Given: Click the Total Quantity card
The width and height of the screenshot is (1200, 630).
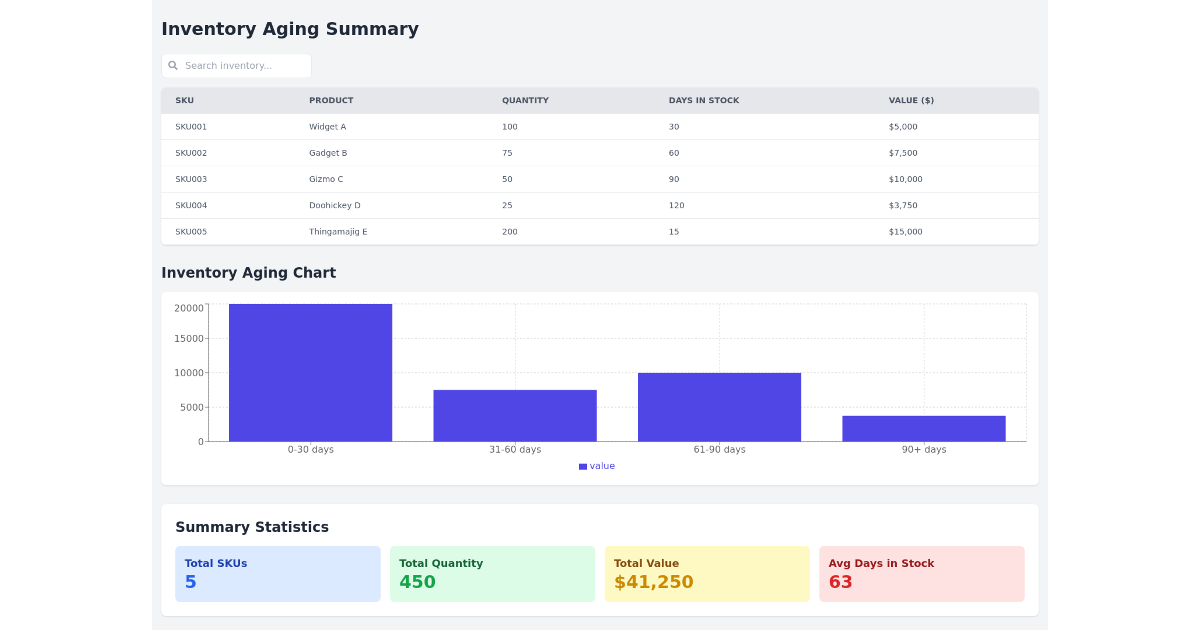Looking at the screenshot, I should [492, 573].
